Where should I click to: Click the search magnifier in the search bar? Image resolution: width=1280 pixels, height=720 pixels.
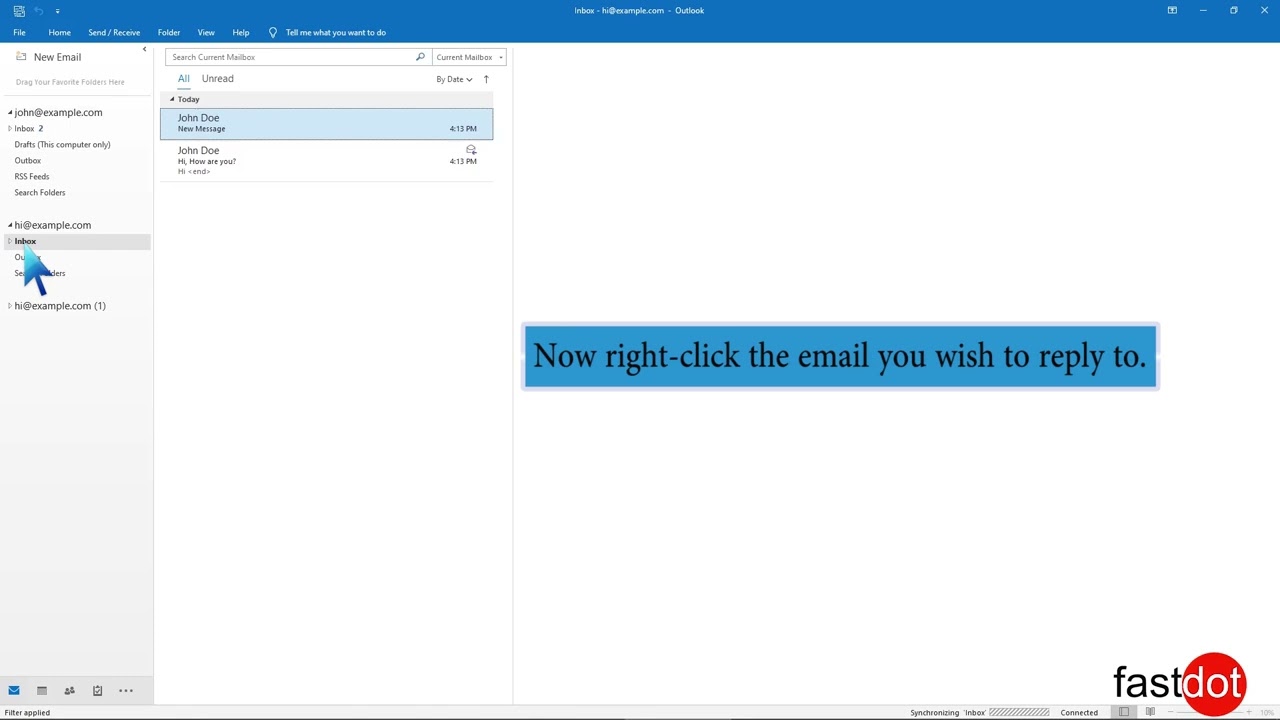(420, 57)
